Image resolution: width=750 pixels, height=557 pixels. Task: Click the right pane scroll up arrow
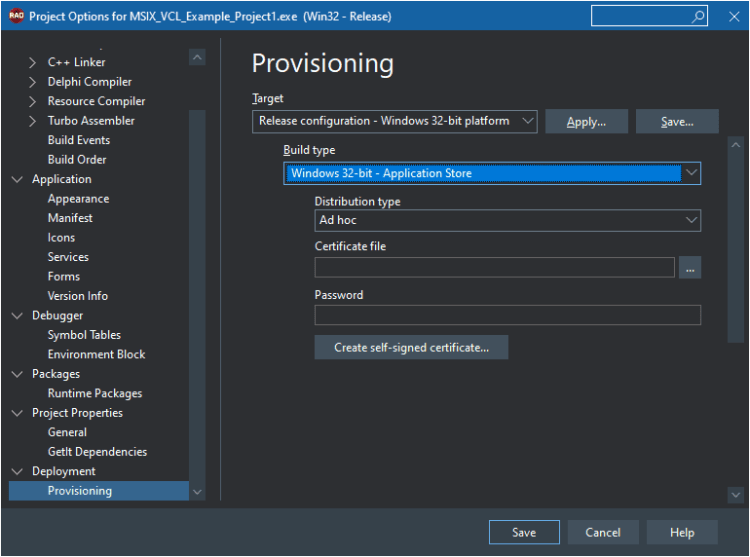click(736, 145)
